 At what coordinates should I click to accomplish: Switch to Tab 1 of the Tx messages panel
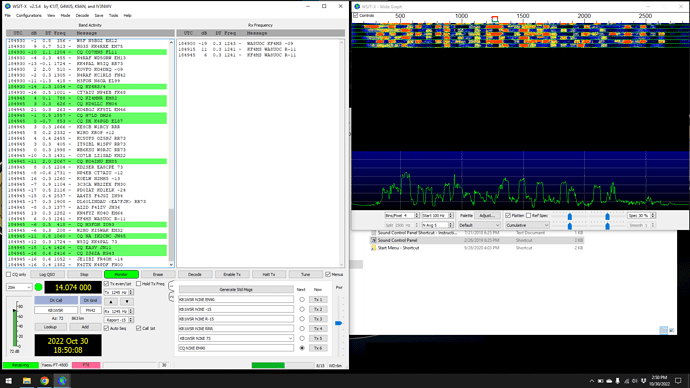point(171,286)
